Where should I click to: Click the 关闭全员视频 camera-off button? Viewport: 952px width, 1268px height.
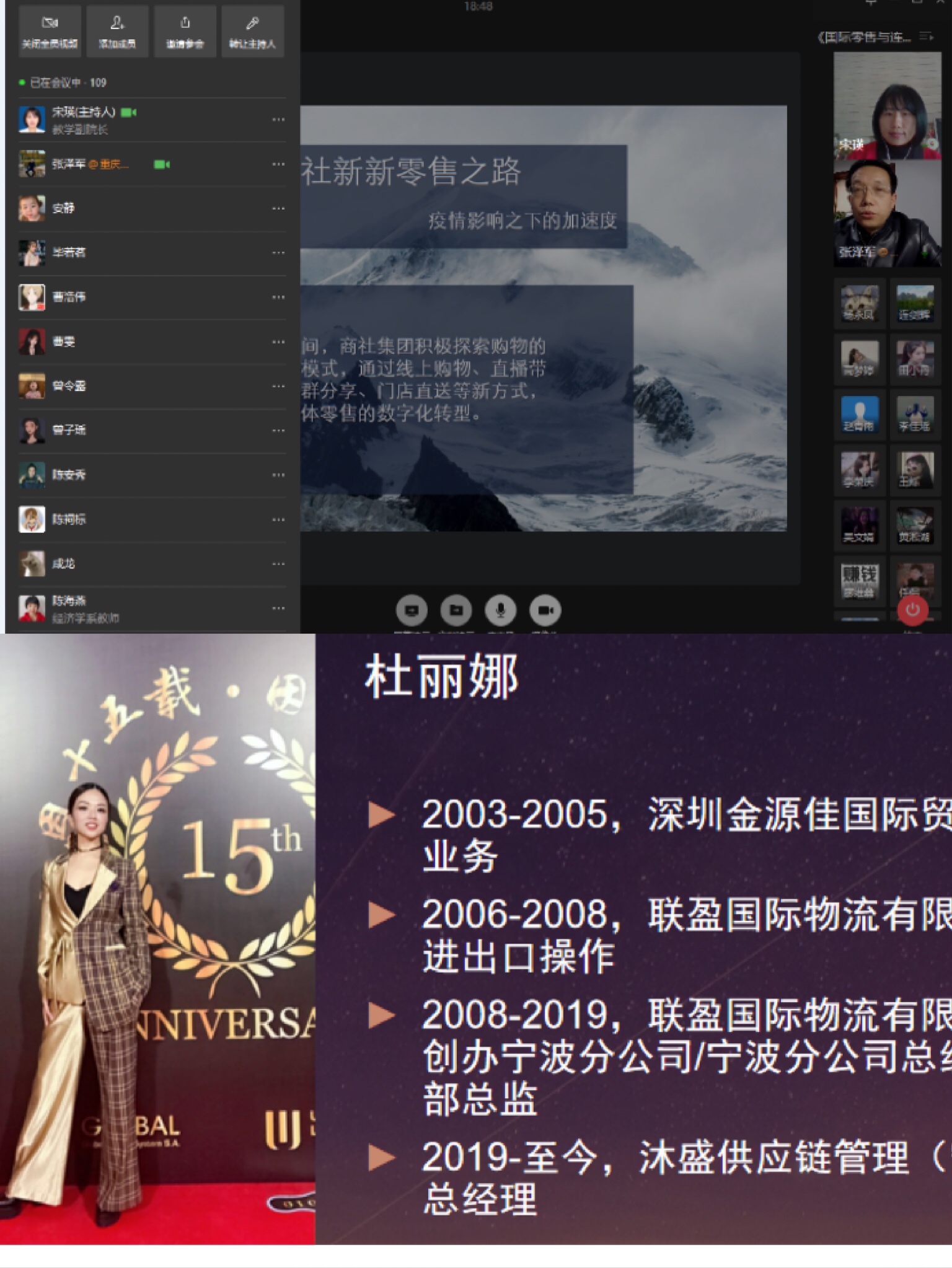50,31
